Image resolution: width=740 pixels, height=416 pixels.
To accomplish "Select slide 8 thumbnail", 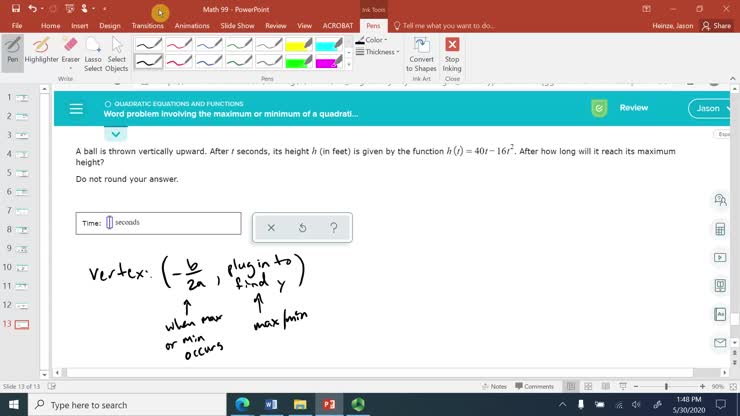I will click(22, 229).
